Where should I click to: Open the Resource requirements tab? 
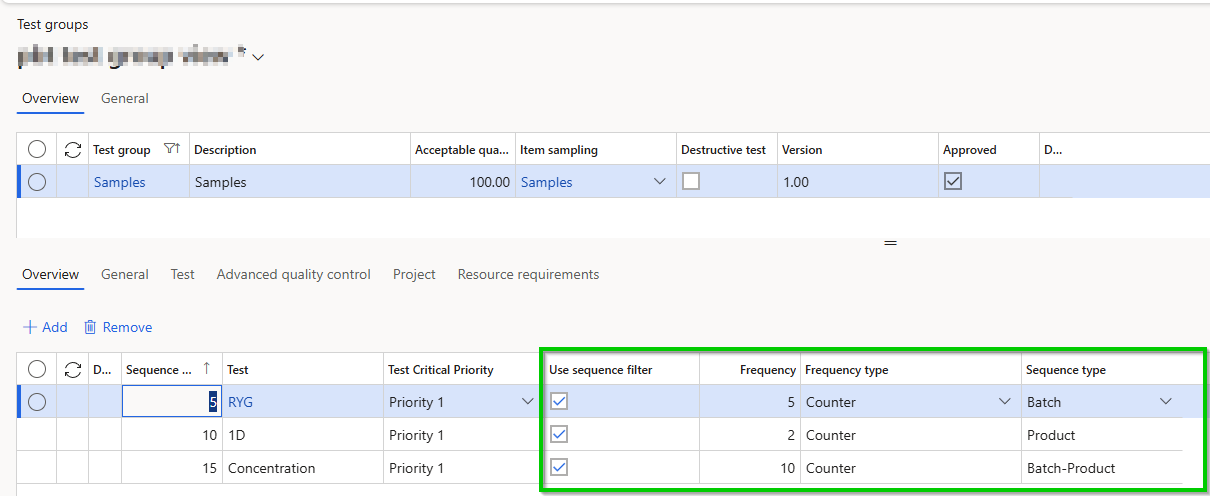pyautogui.click(x=528, y=274)
